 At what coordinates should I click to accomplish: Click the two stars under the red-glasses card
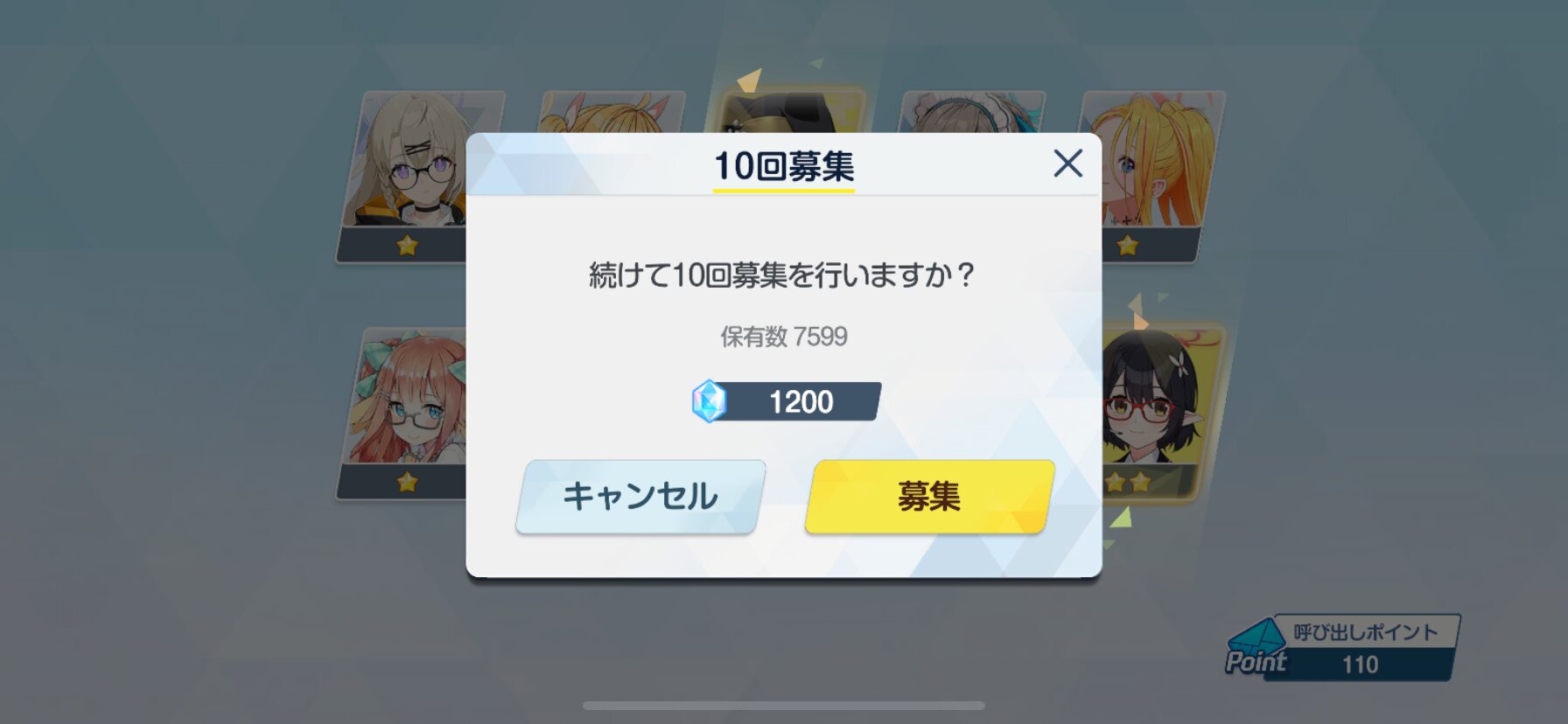point(1128,482)
